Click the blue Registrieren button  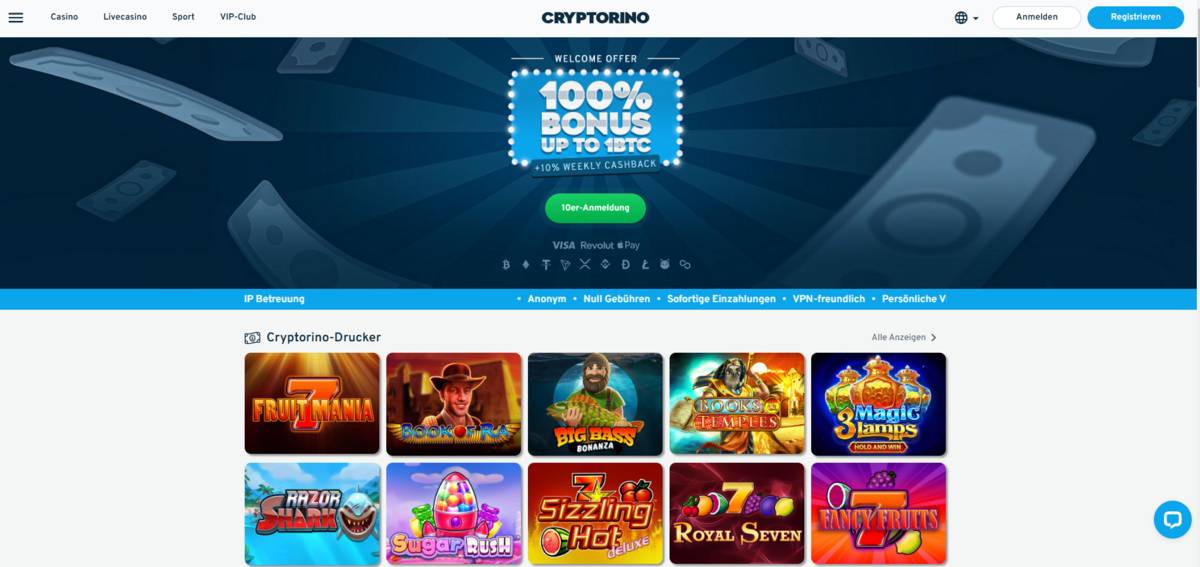click(x=1135, y=17)
